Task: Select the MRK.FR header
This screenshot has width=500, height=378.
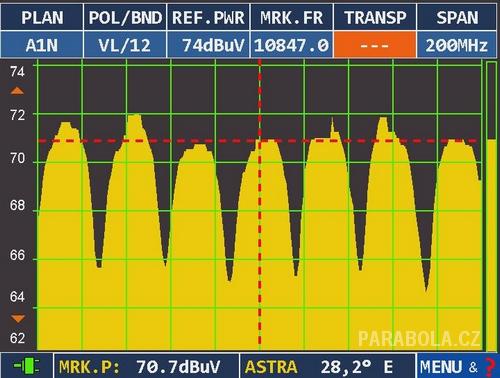Action: coord(291,17)
